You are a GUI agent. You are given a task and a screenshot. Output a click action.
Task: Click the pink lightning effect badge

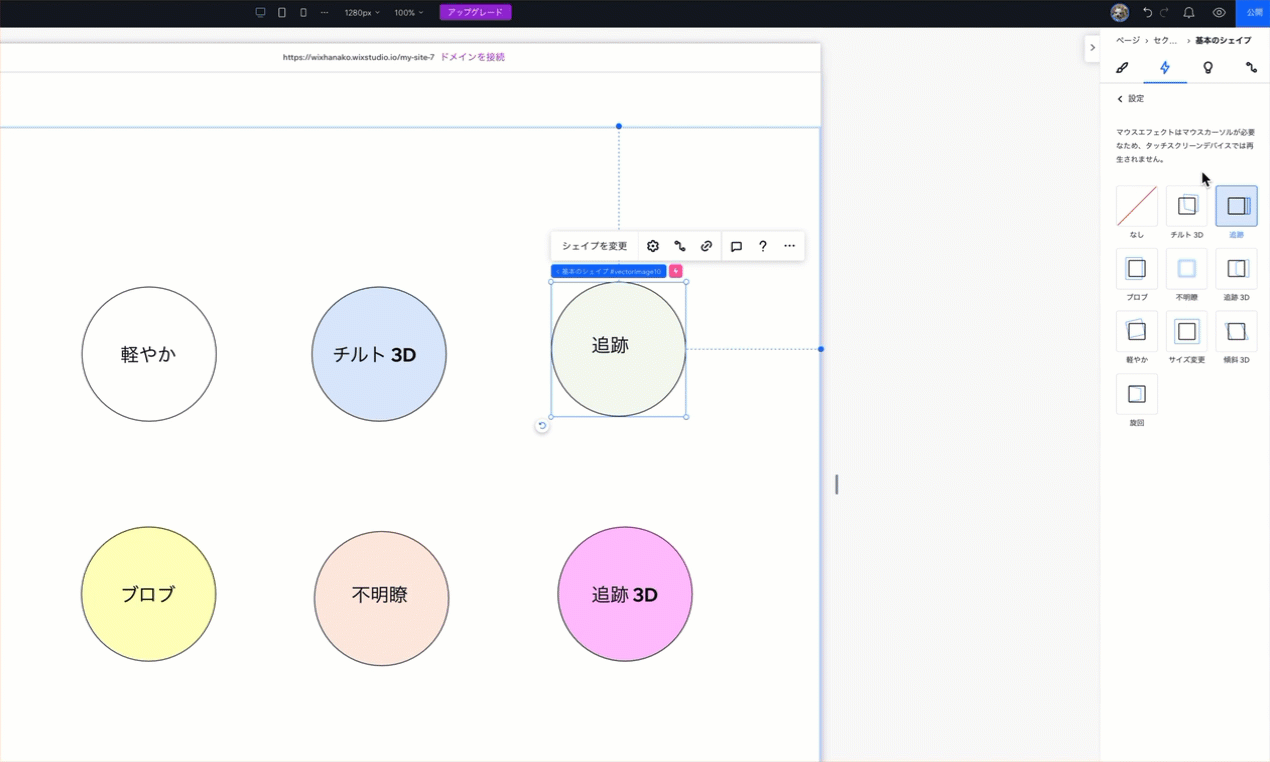pos(676,271)
